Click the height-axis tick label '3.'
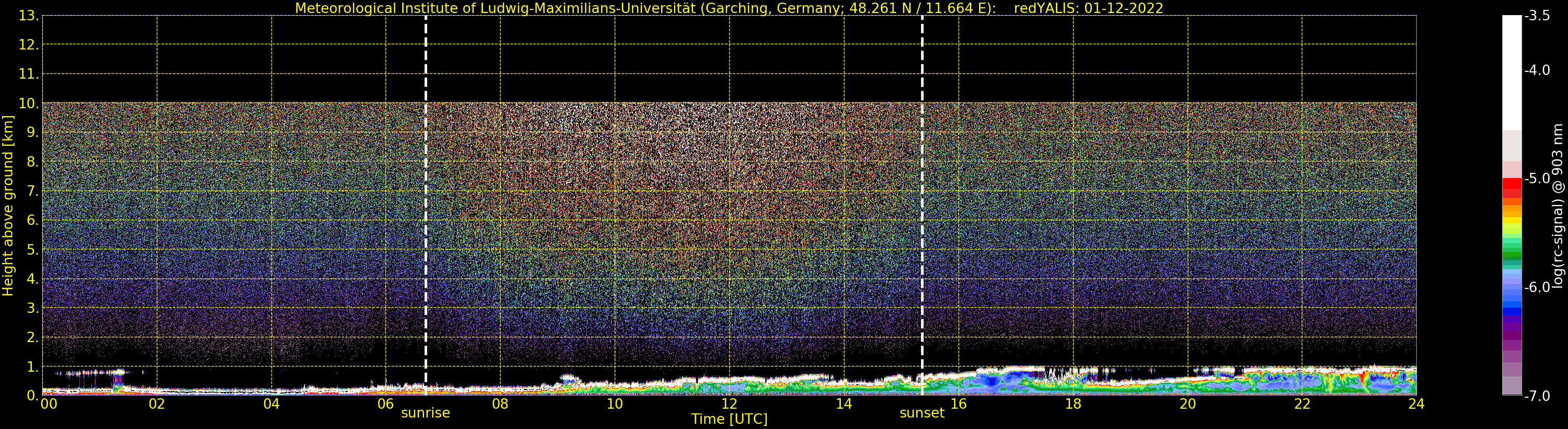1568x429 pixels. [x=33, y=308]
